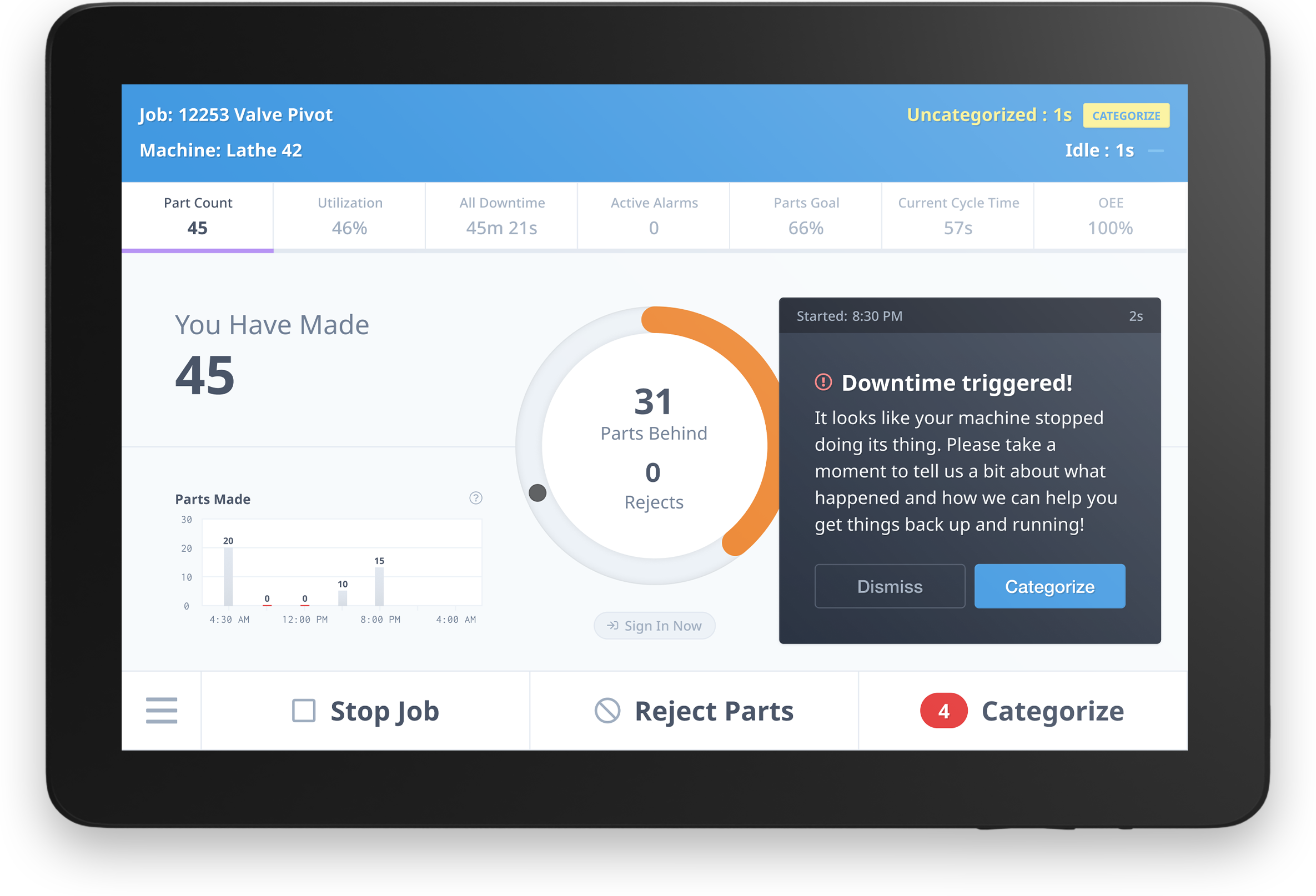Click the Dismiss button in downtime alert
Image resolution: width=1316 pixels, height=896 pixels.
889,587
